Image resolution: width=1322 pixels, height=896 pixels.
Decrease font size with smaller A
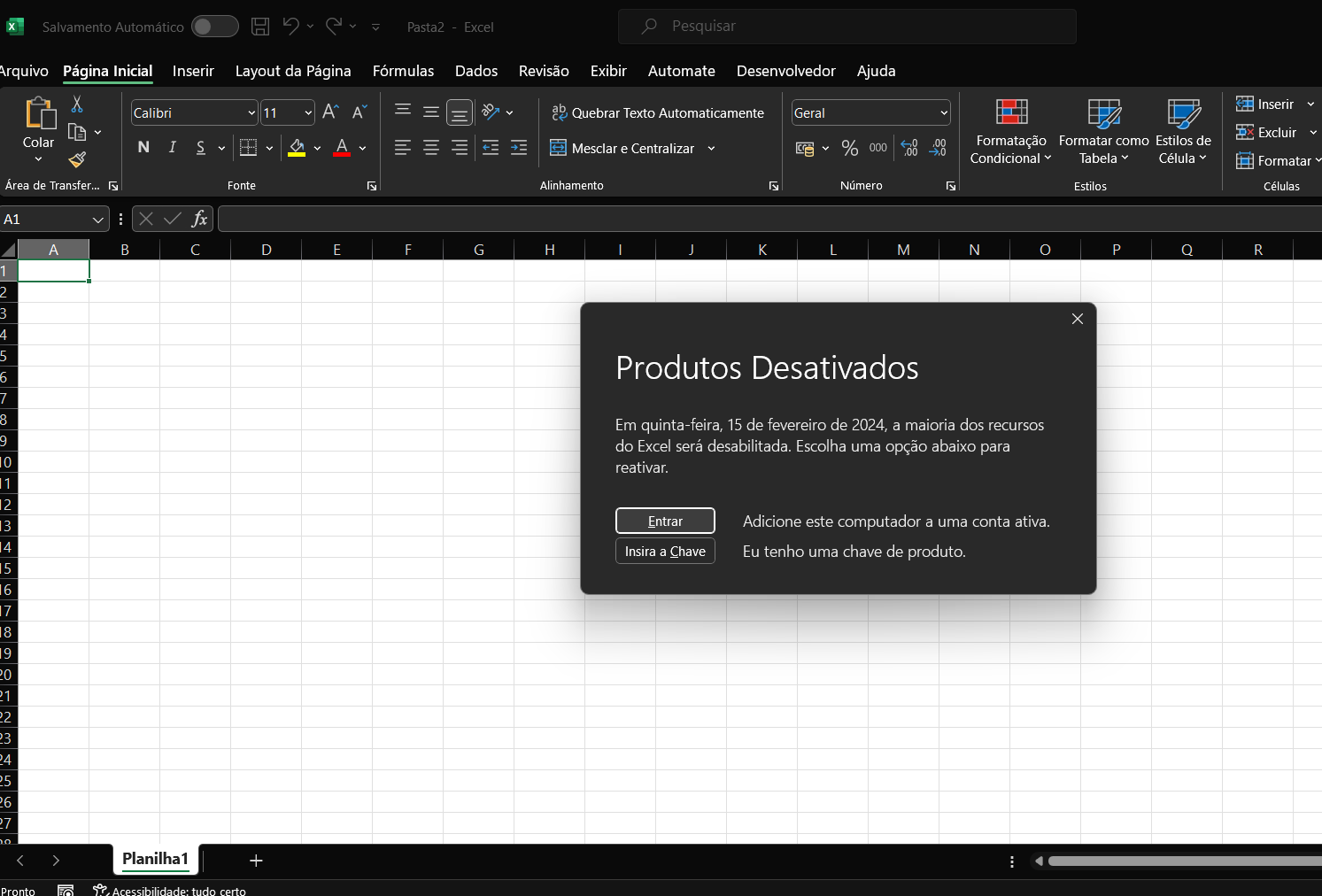359,112
